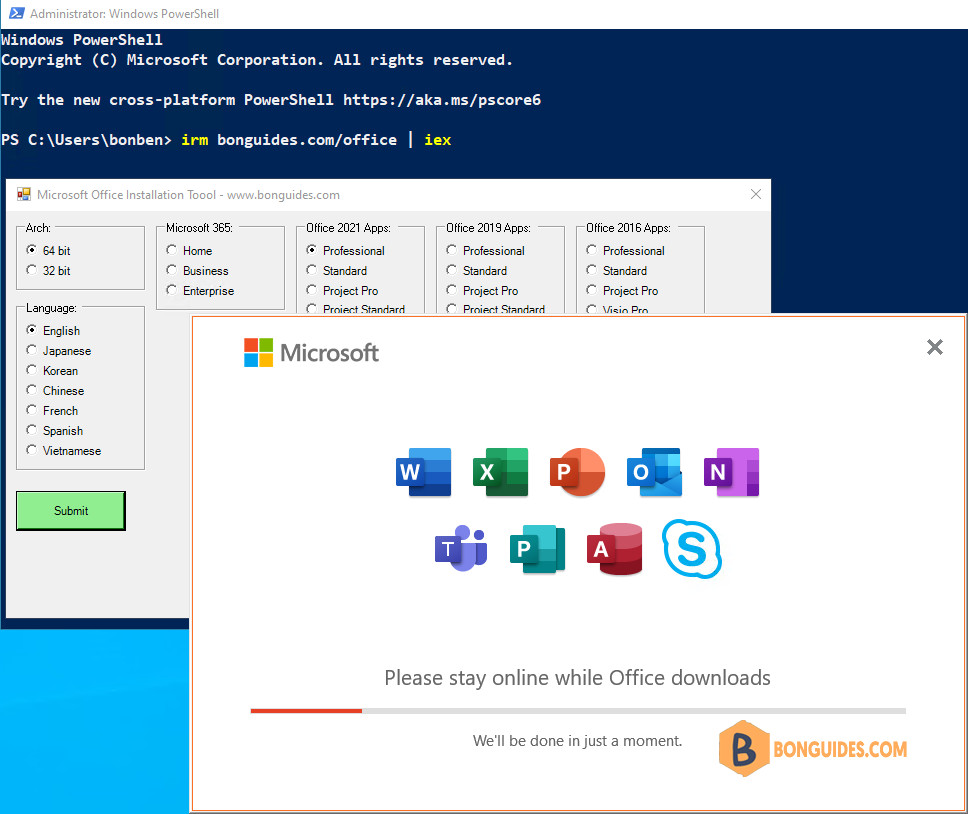Select Office 2021 Standard
The height and width of the screenshot is (814, 968).
tap(336, 270)
